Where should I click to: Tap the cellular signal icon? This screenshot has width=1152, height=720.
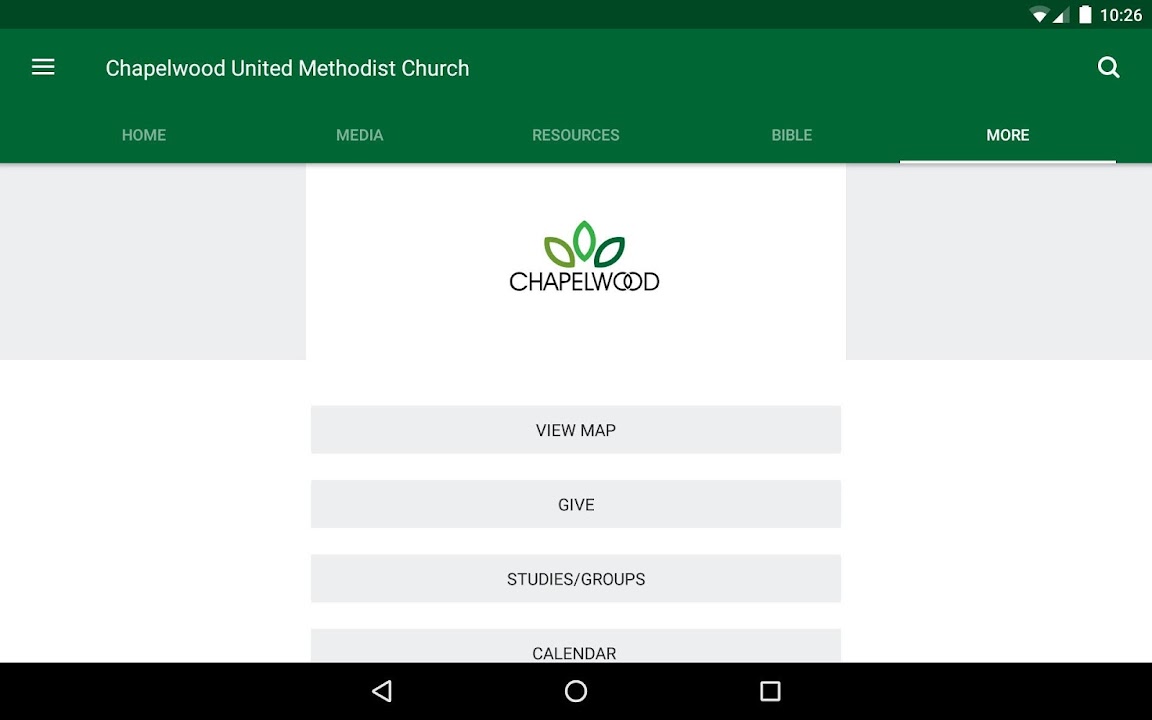coord(1061,15)
